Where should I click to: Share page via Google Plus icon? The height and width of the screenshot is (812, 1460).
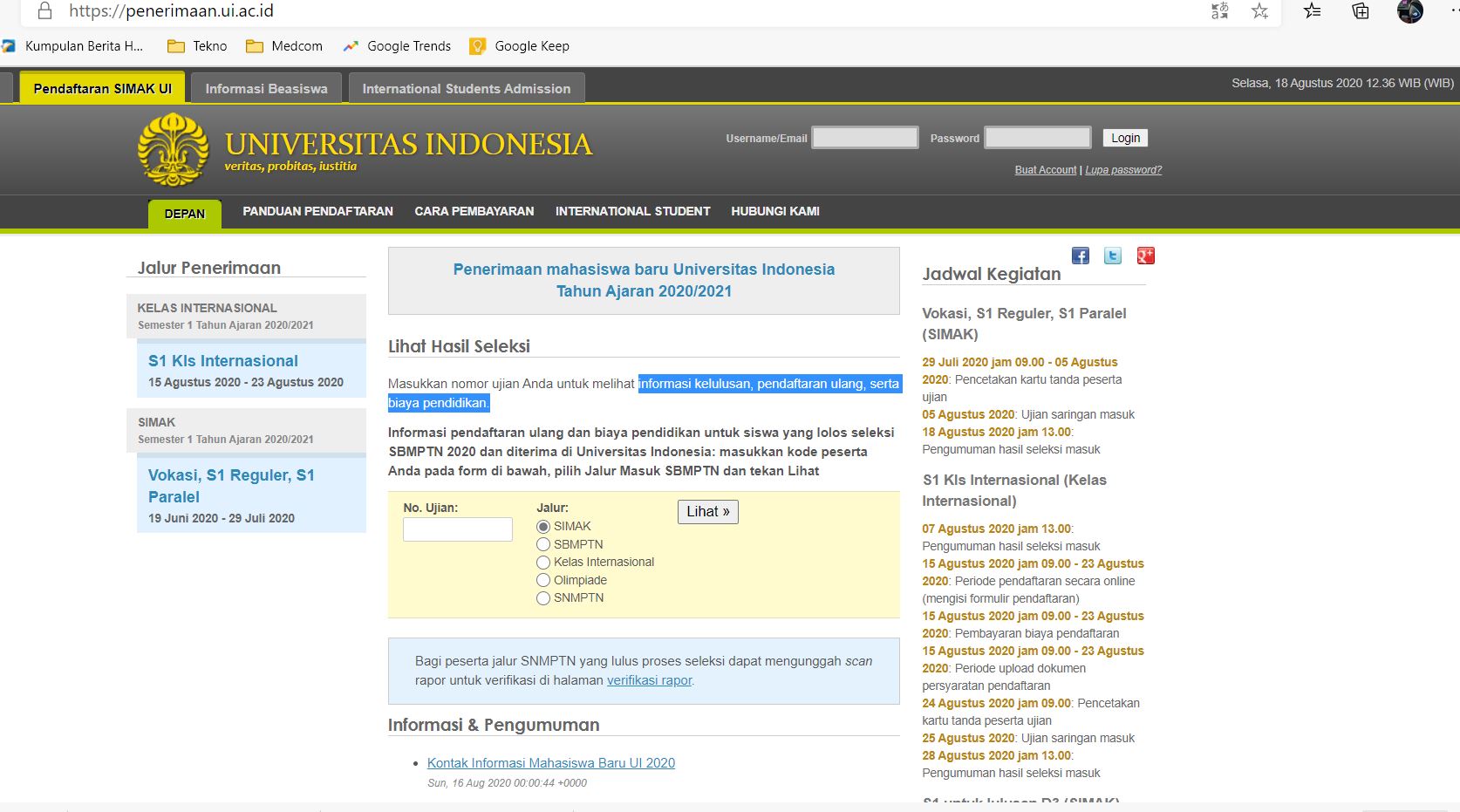click(1145, 256)
